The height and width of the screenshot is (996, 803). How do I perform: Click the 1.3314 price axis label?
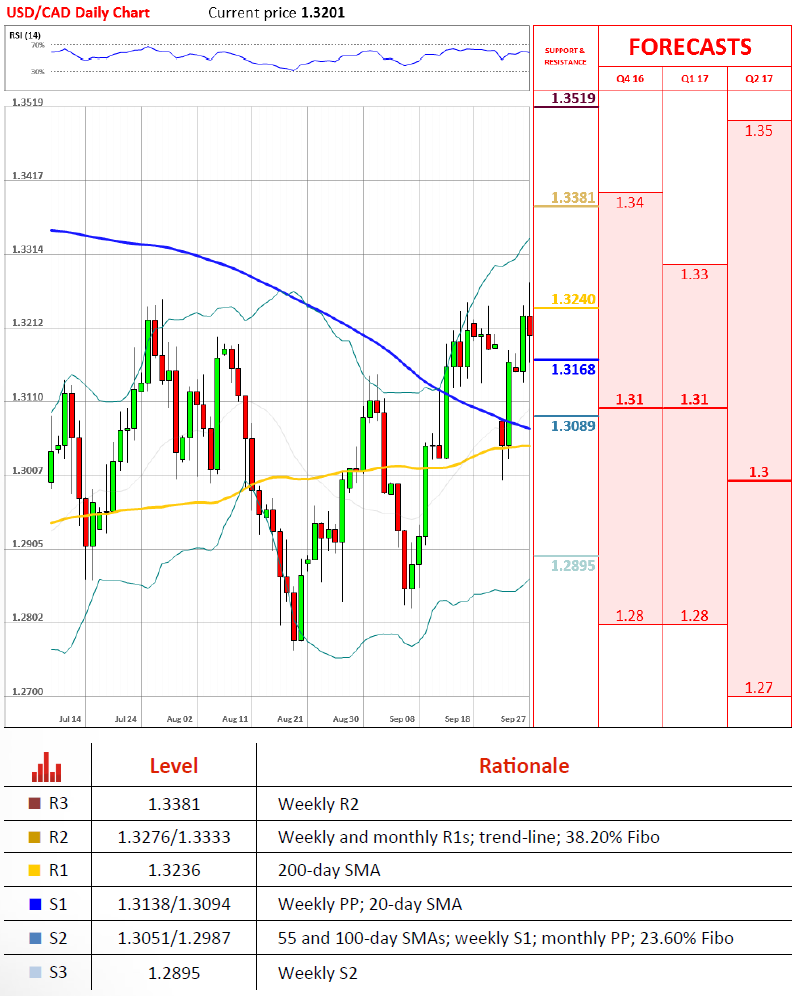tap(28, 250)
